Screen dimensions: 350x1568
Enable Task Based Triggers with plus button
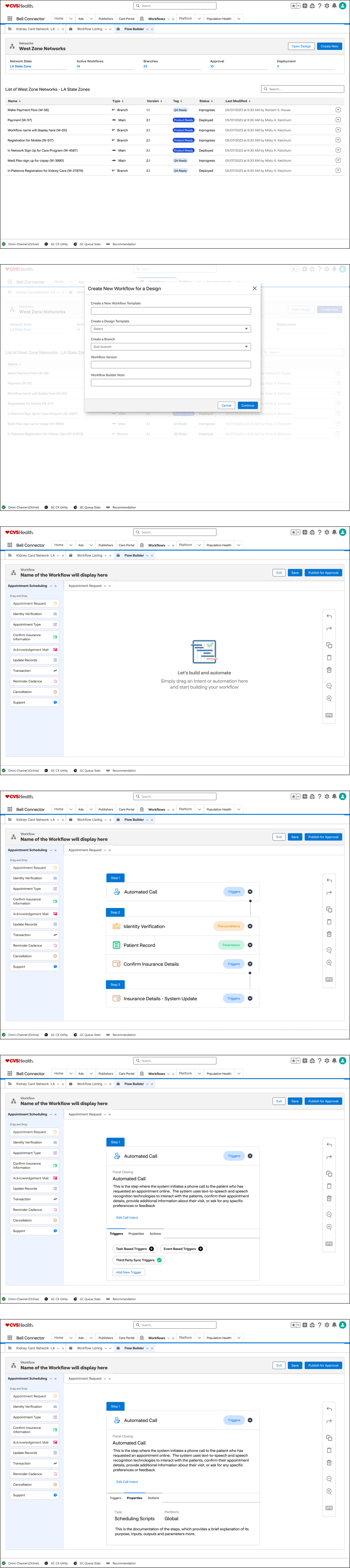pos(152,1249)
